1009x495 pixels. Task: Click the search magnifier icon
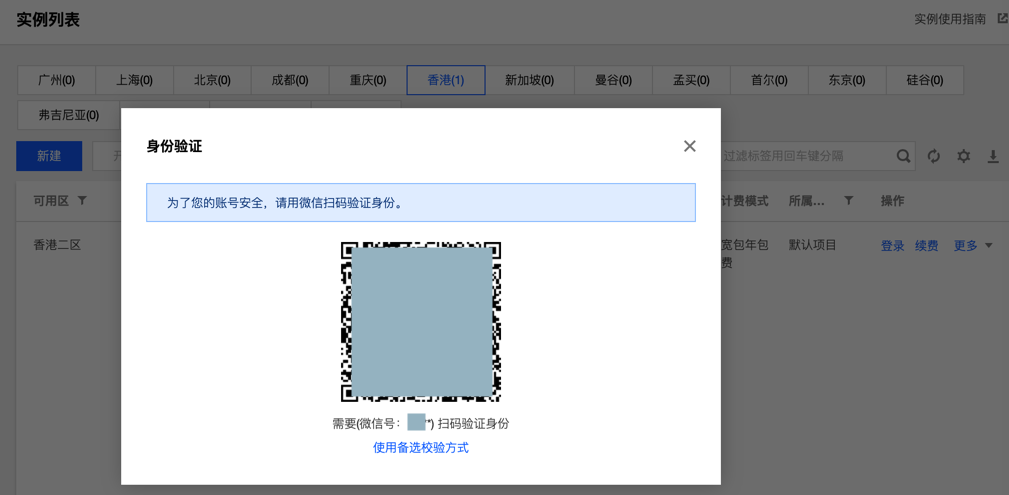[903, 156]
